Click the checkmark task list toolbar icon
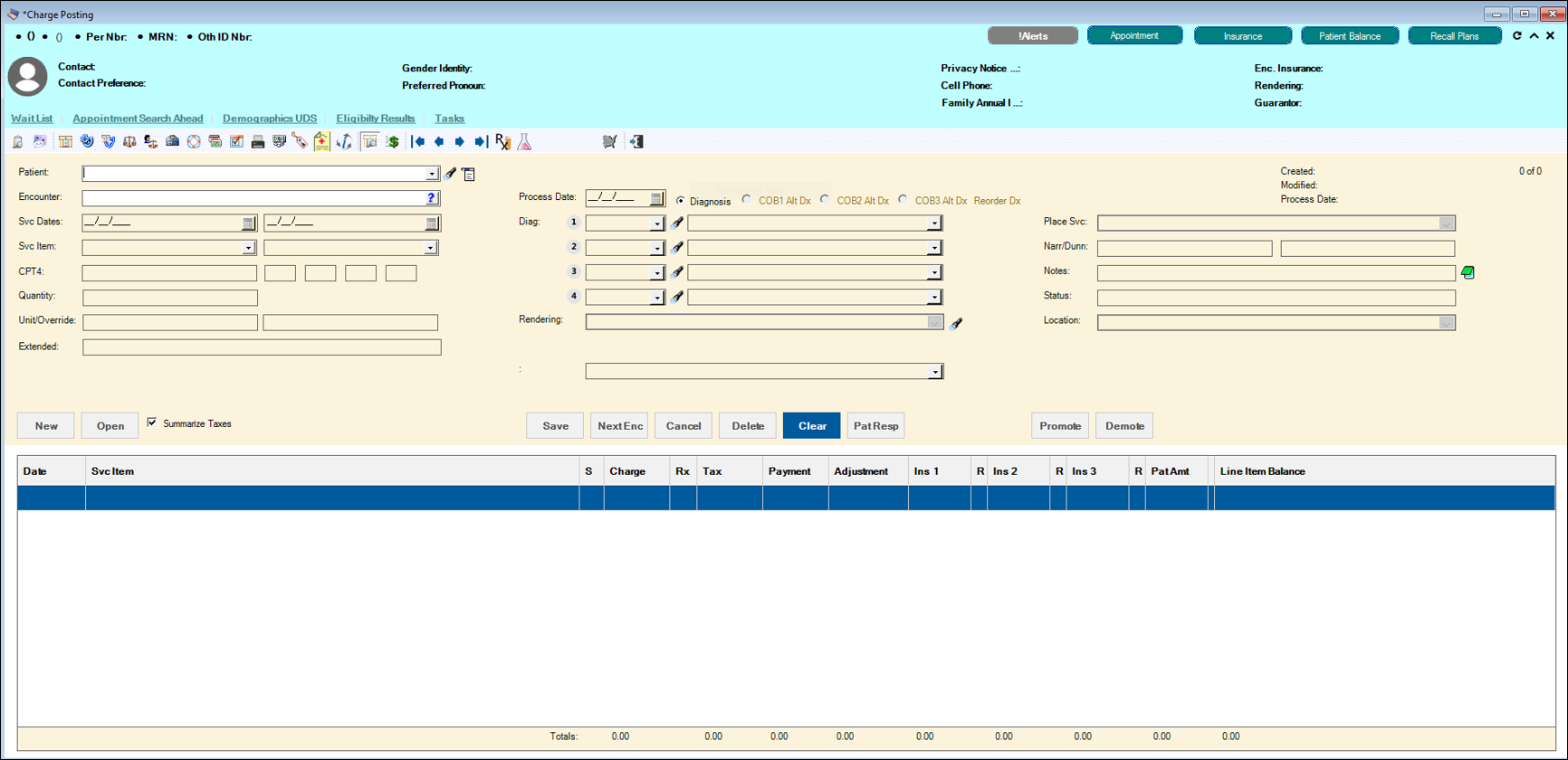The width and height of the screenshot is (1568, 760). 236,141
